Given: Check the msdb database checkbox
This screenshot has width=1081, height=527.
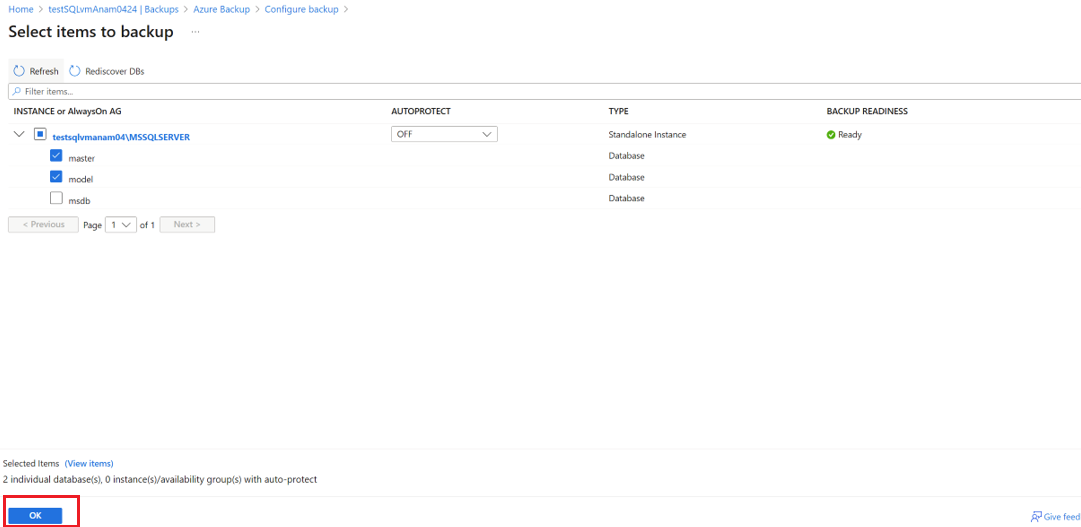Looking at the screenshot, I should click(x=57, y=198).
